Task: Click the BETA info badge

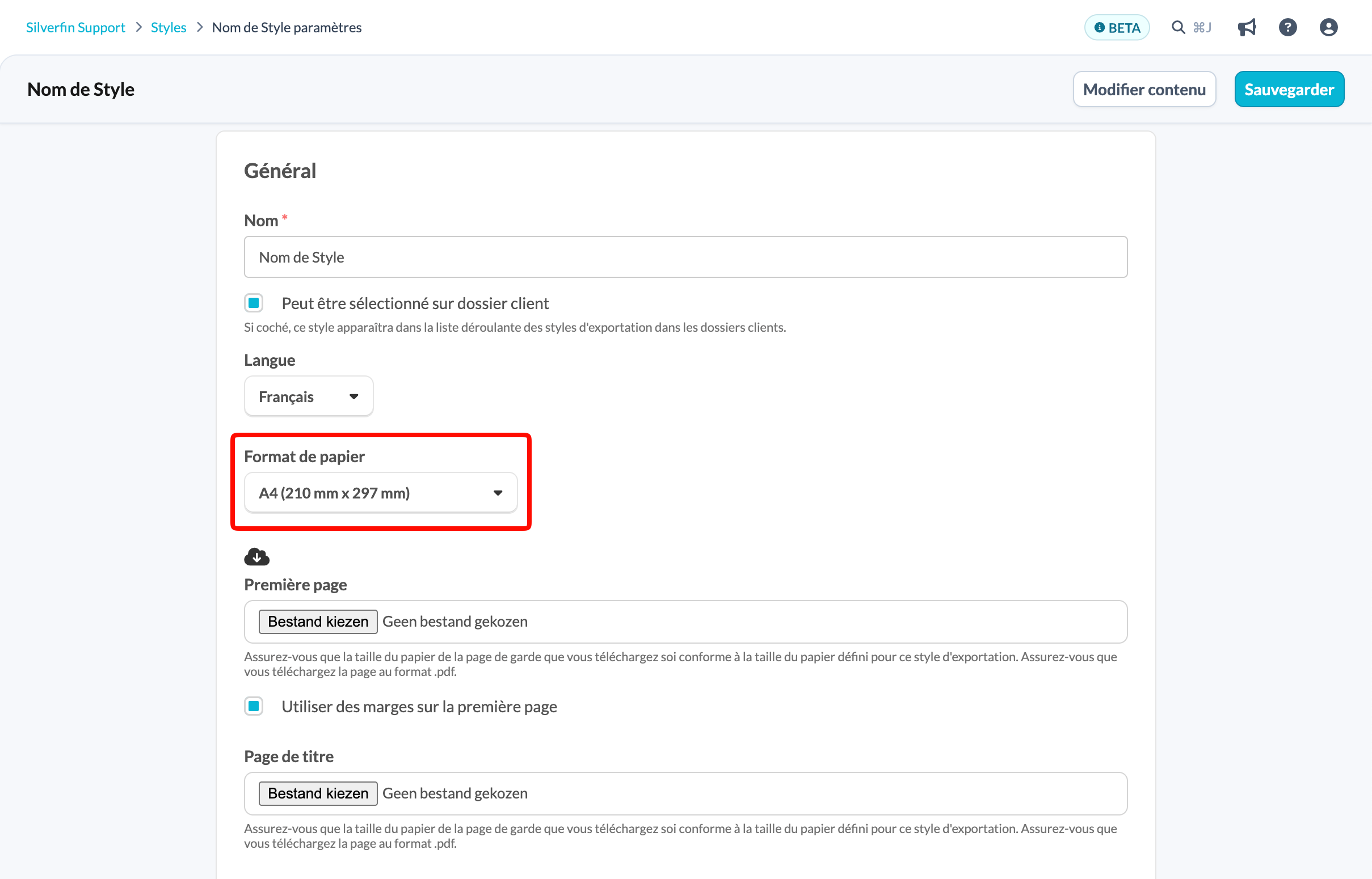Action: click(x=1116, y=27)
